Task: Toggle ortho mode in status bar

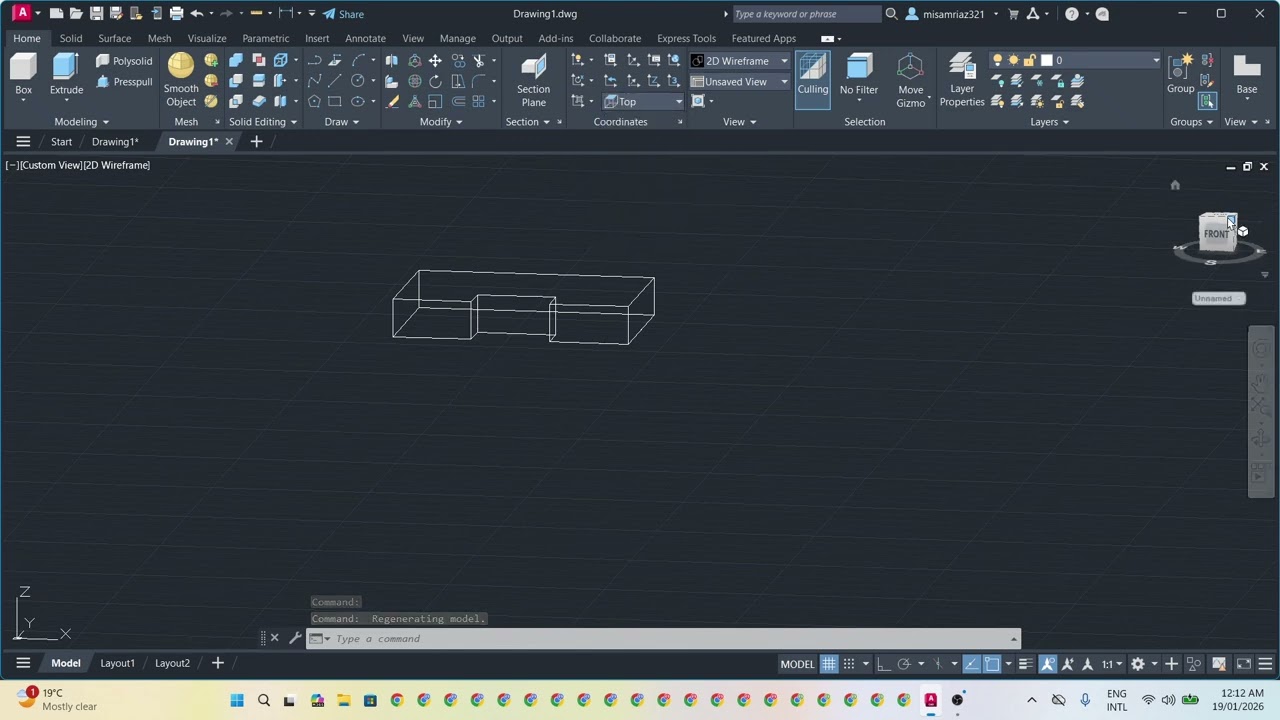Action: pos(883,664)
